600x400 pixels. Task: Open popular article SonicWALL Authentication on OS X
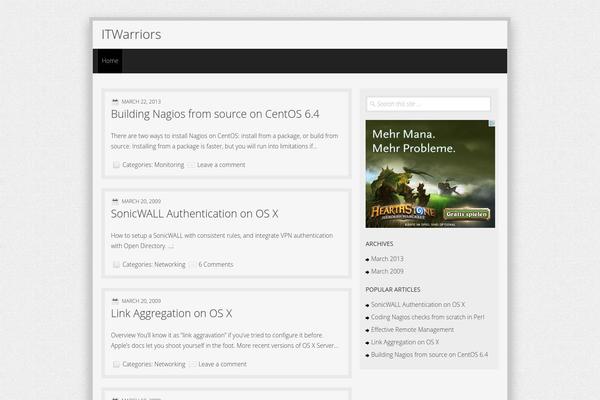point(418,305)
